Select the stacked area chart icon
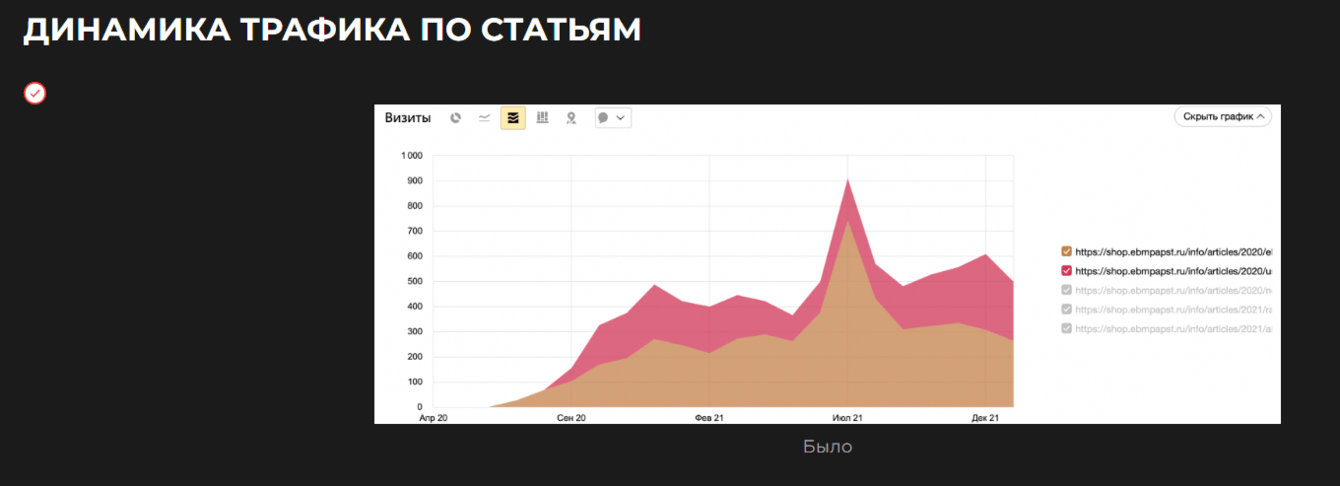Viewport: 1340px width, 486px height. [x=513, y=118]
